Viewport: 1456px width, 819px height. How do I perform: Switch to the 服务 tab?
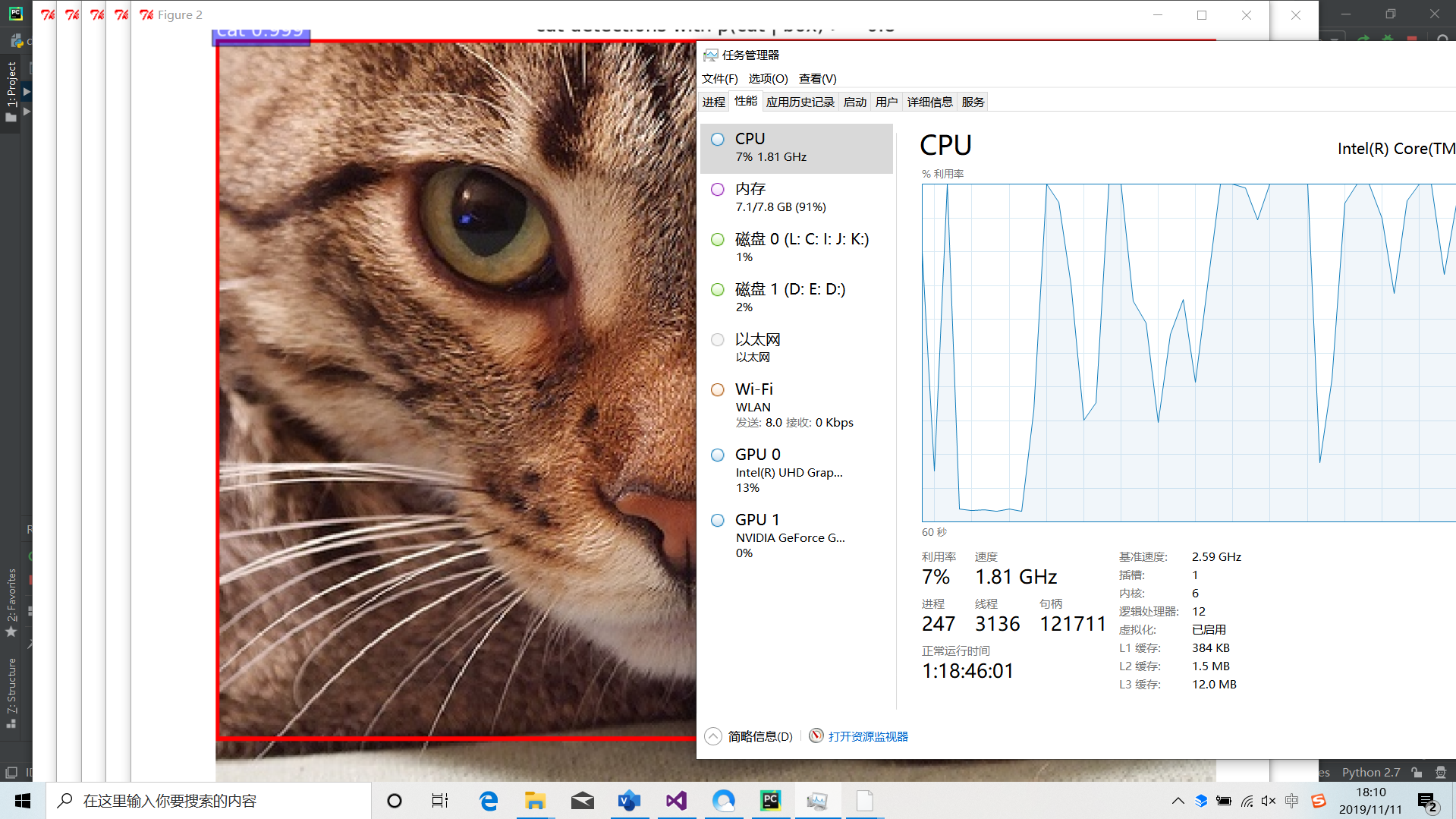click(x=973, y=102)
